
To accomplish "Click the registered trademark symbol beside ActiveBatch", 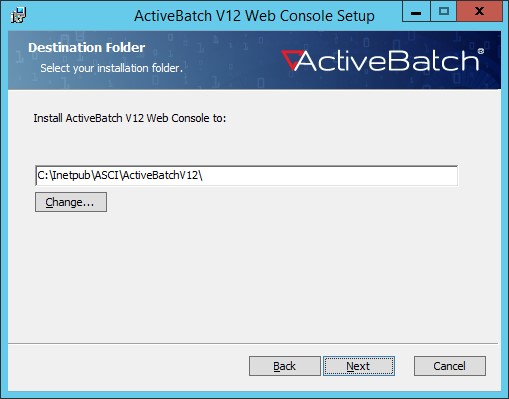I will [x=480, y=51].
